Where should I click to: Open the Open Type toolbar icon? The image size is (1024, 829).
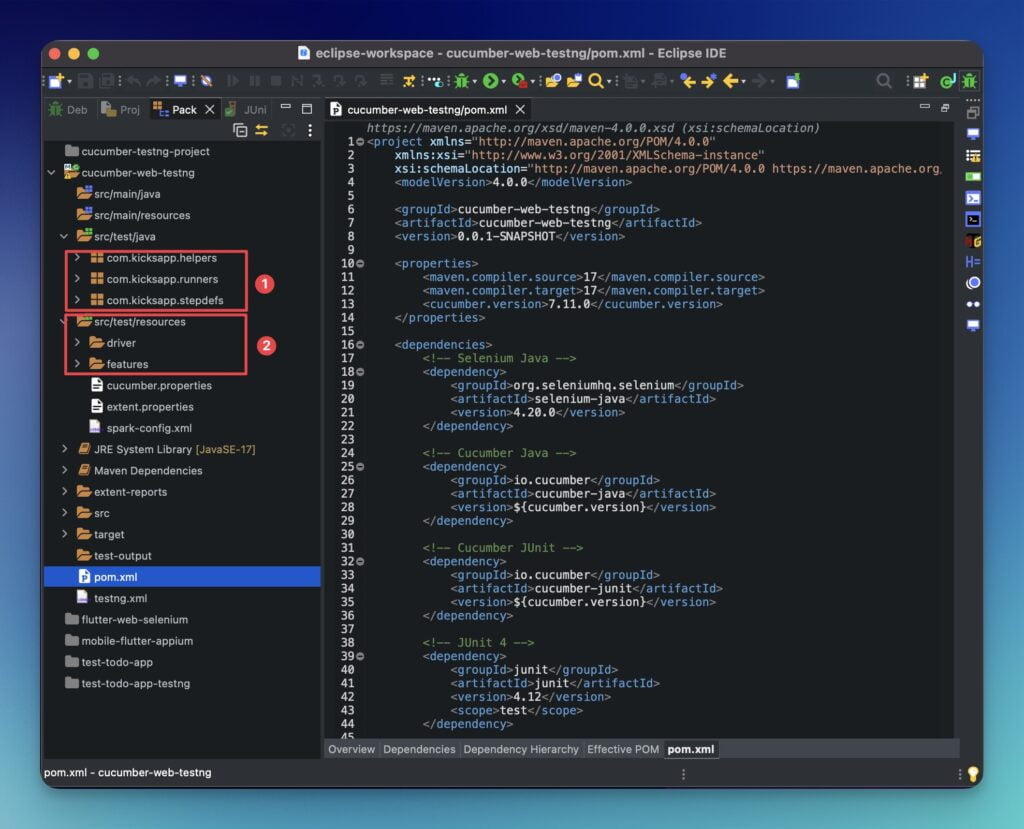coord(552,81)
